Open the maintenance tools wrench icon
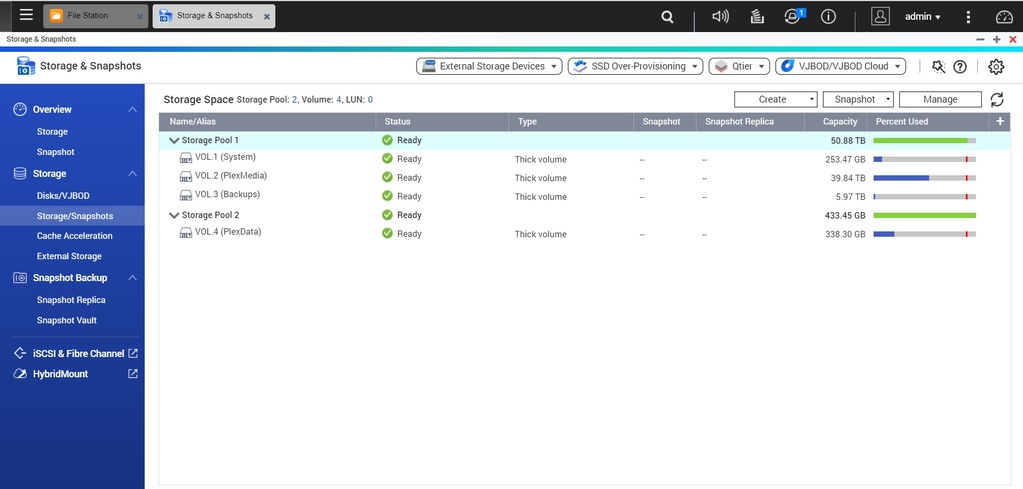Image resolution: width=1023 pixels, height=489 pixels. (939, 67)
